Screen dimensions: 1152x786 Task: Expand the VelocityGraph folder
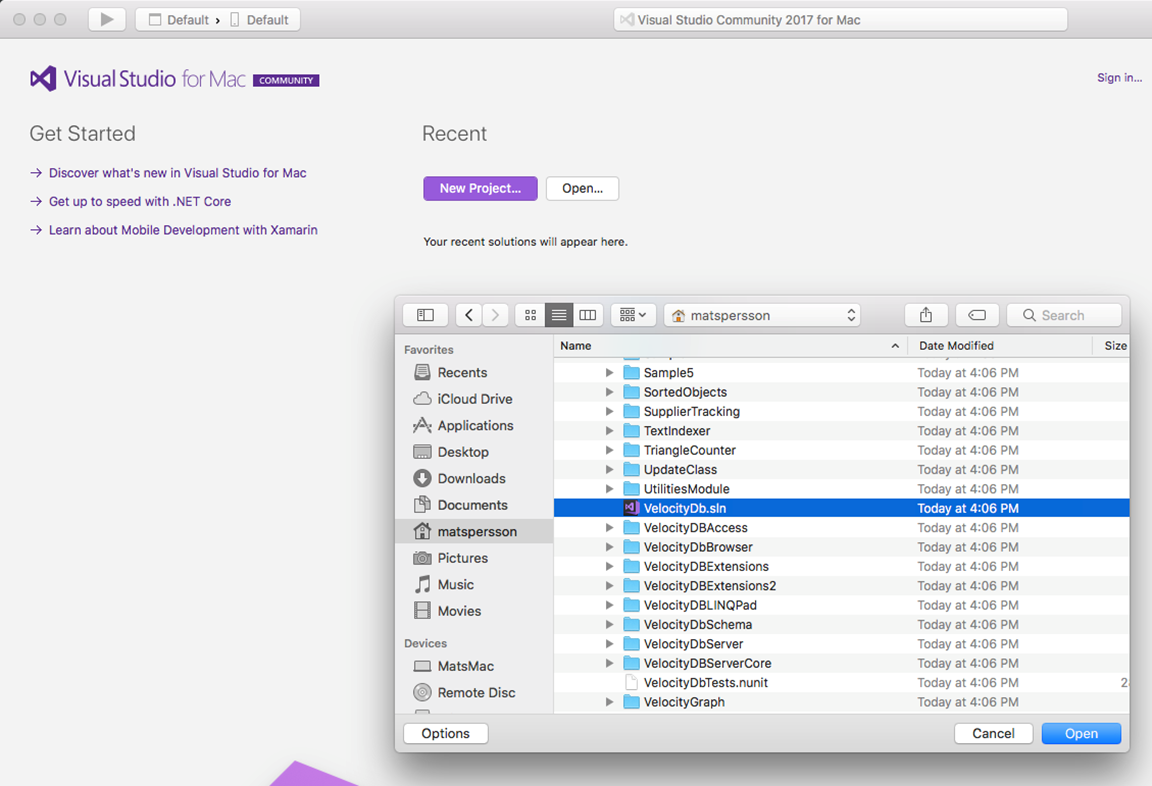pyautogui.click(x=609, y=702)
